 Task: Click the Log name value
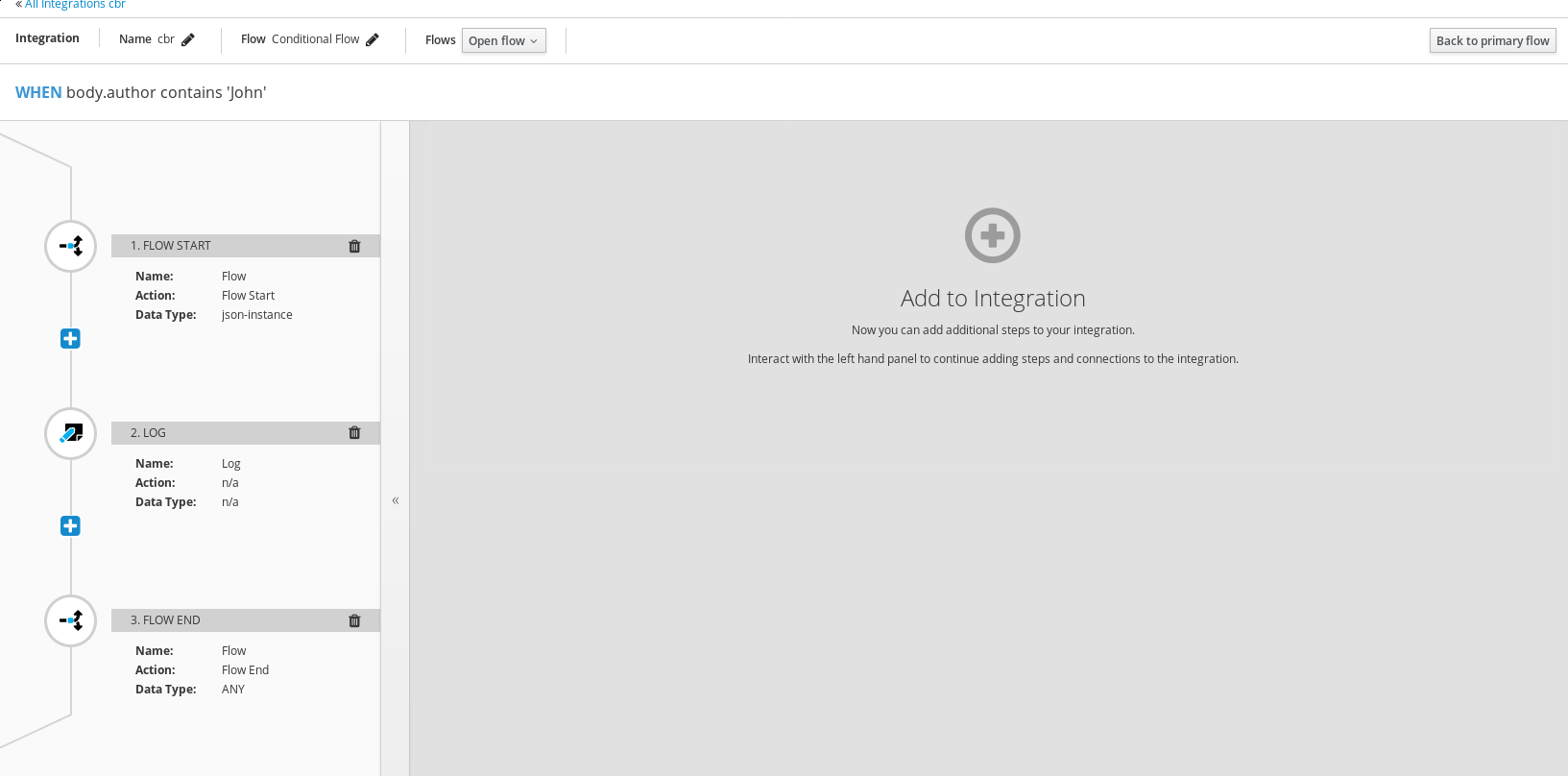[231, 464]
